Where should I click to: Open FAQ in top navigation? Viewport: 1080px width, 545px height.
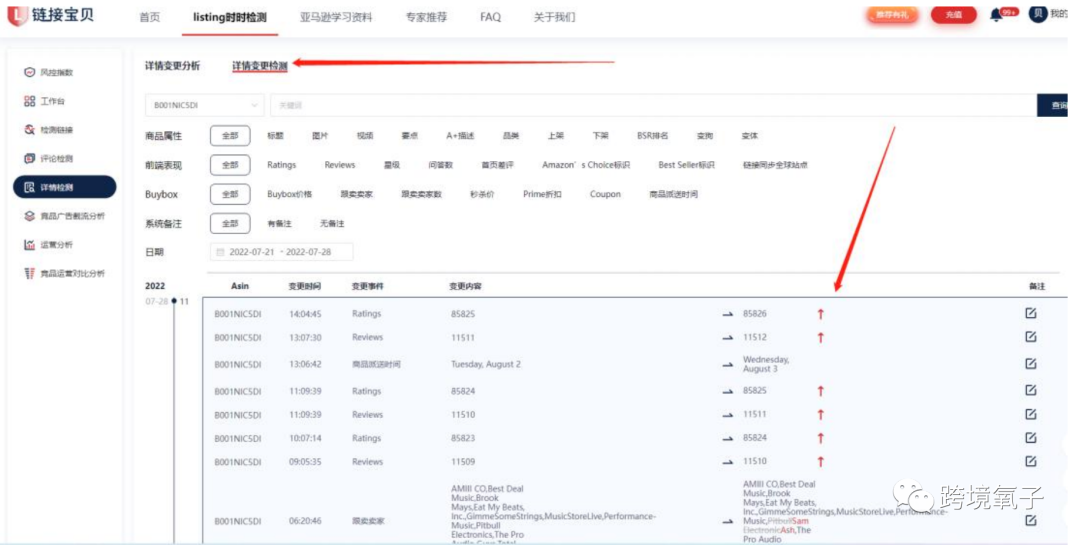point(490,17)
